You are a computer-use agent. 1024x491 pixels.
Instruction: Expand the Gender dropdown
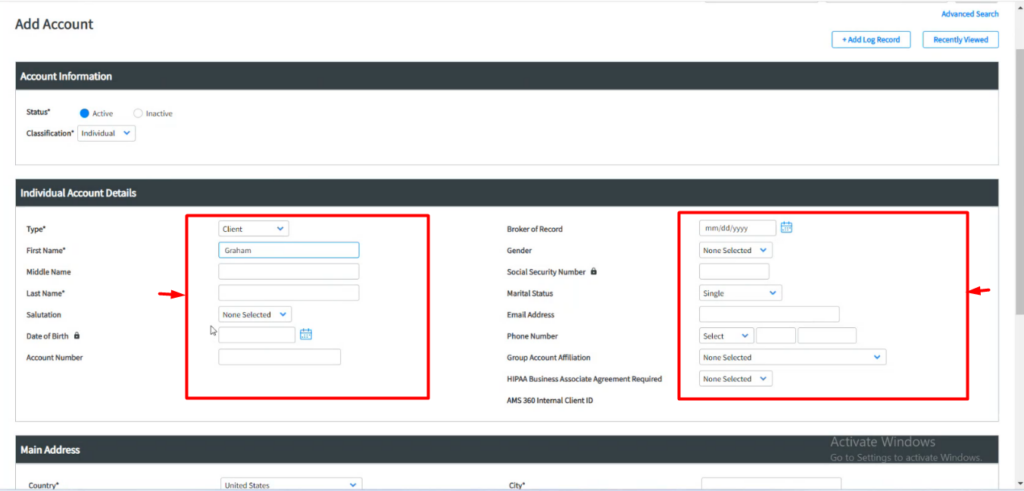735,250
